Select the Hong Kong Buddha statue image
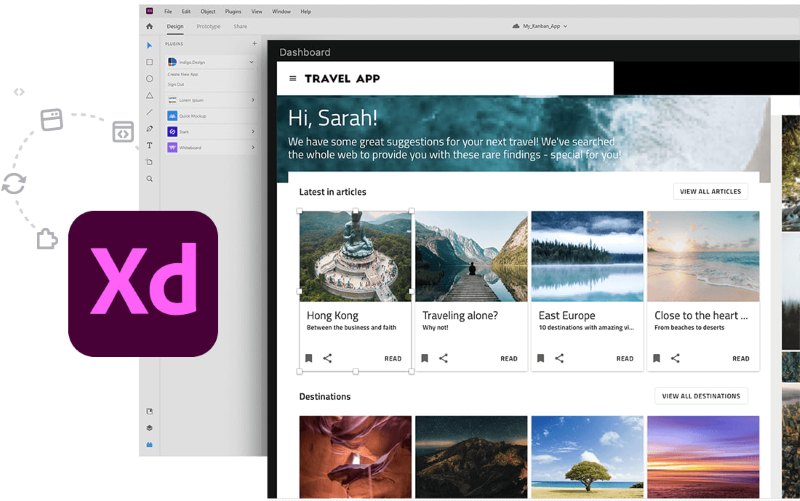The image size is (800, 501). pyautogui.click(x=355, y=256)
